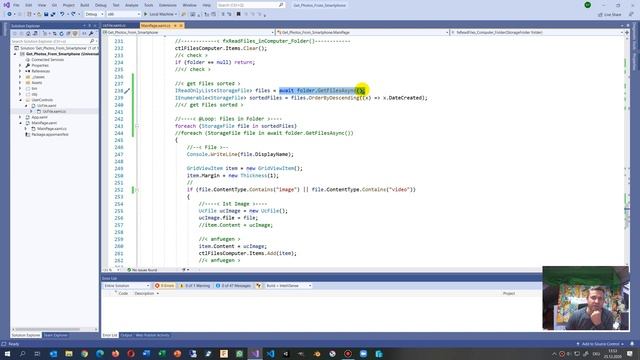The image size is (640, 360).
Task: Click the Solution Explorer Properties wrench icon
Action: click(91, 33)
